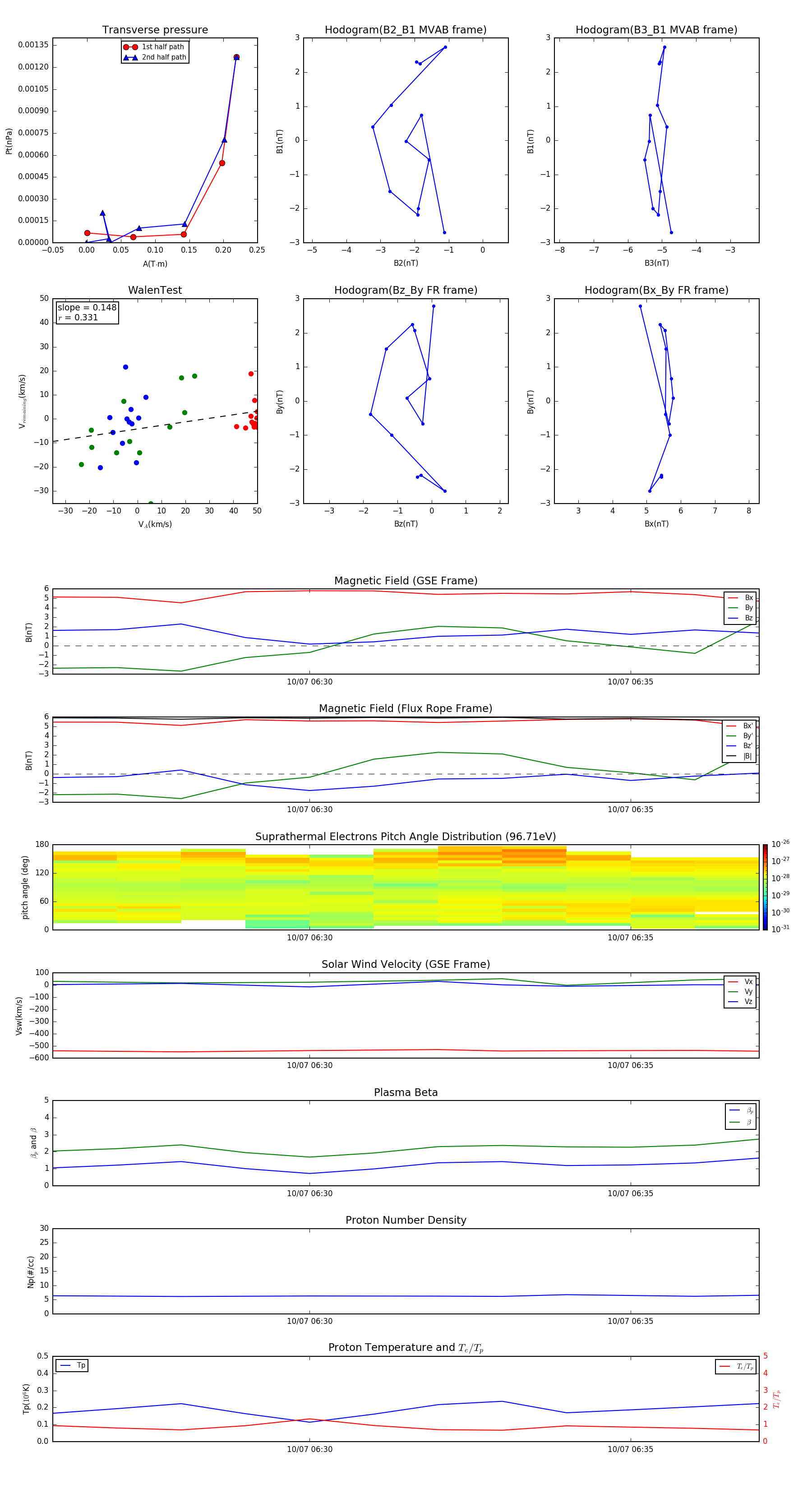
Task: Click the "A(T·m)" x-axis label
Action: pos(155,264)
